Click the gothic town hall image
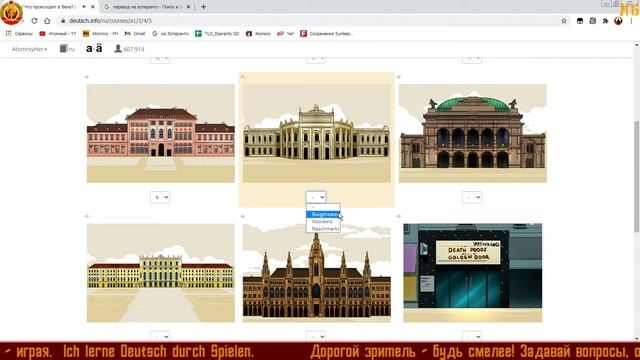 pos(316,273)
